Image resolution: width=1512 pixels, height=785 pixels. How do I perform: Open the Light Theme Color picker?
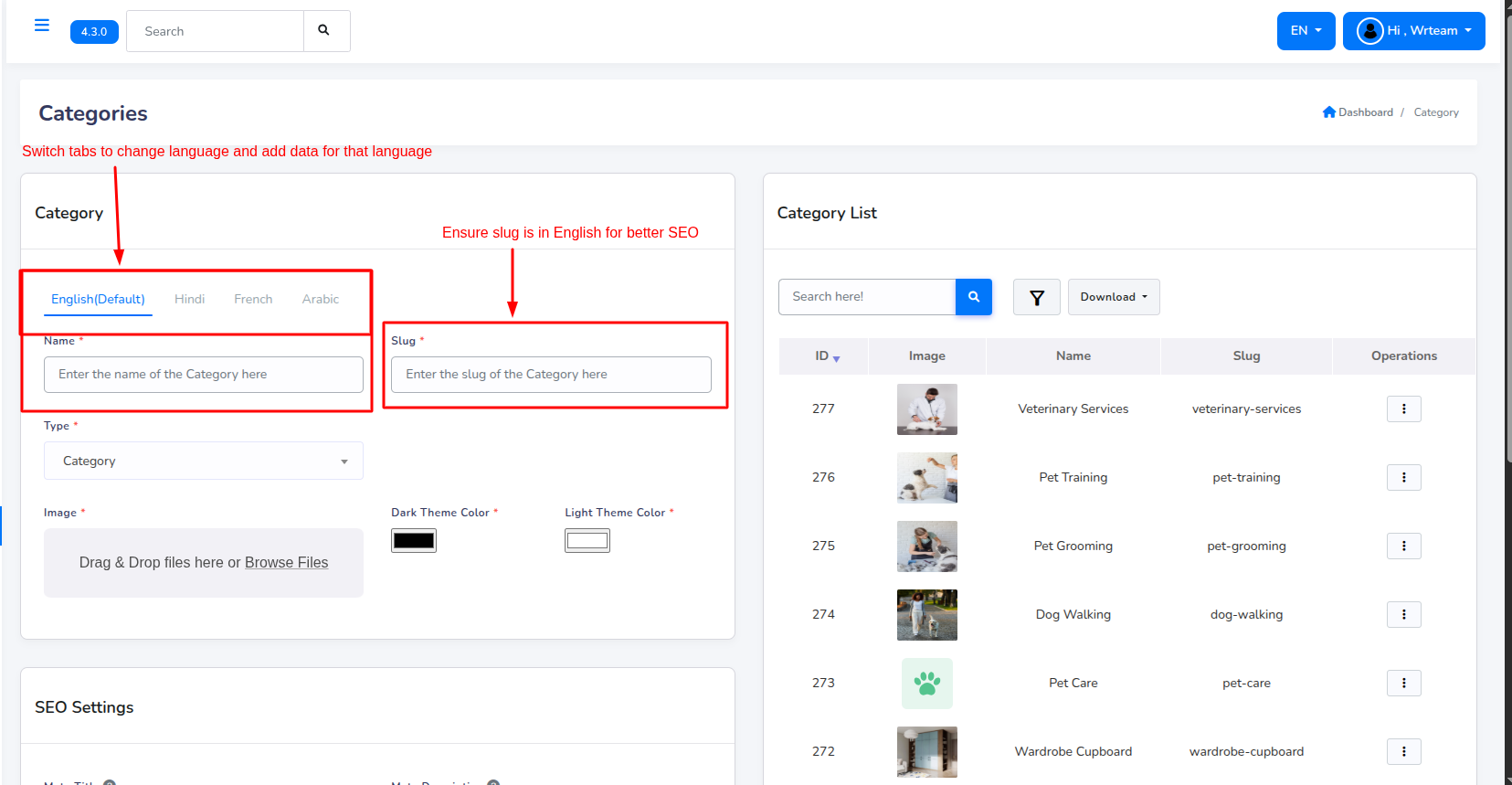click(x=587, y=541)
